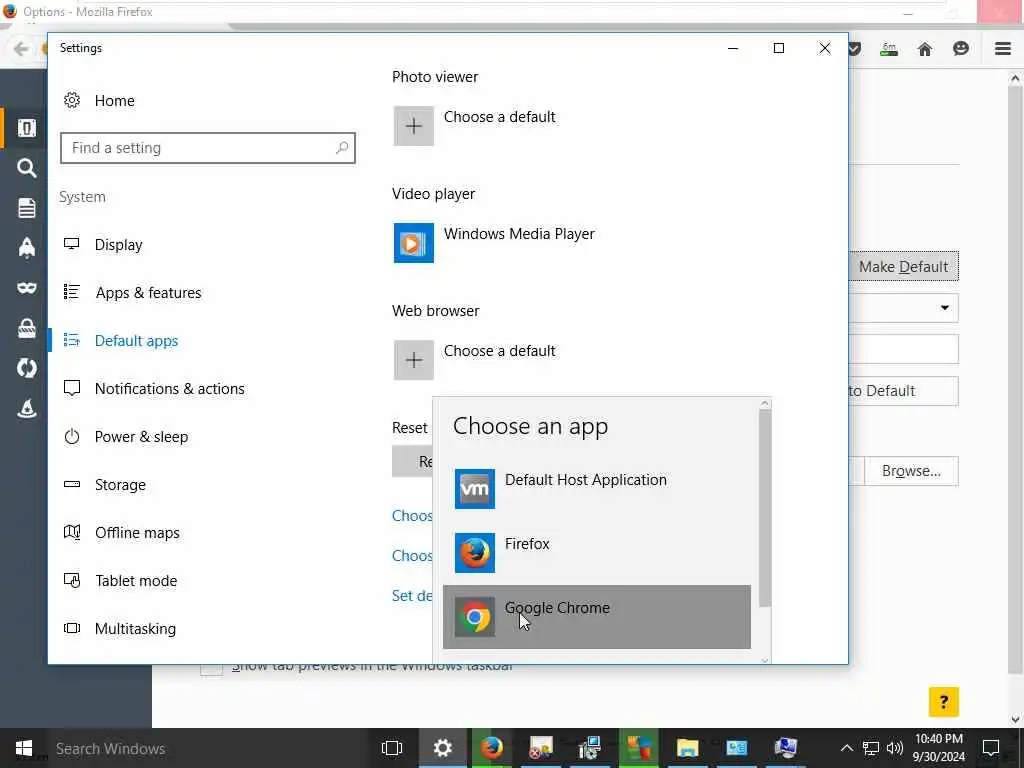The image size is (1024, 768).
Task: Show hidden system tray icons
Action: (x=846, y=748)
